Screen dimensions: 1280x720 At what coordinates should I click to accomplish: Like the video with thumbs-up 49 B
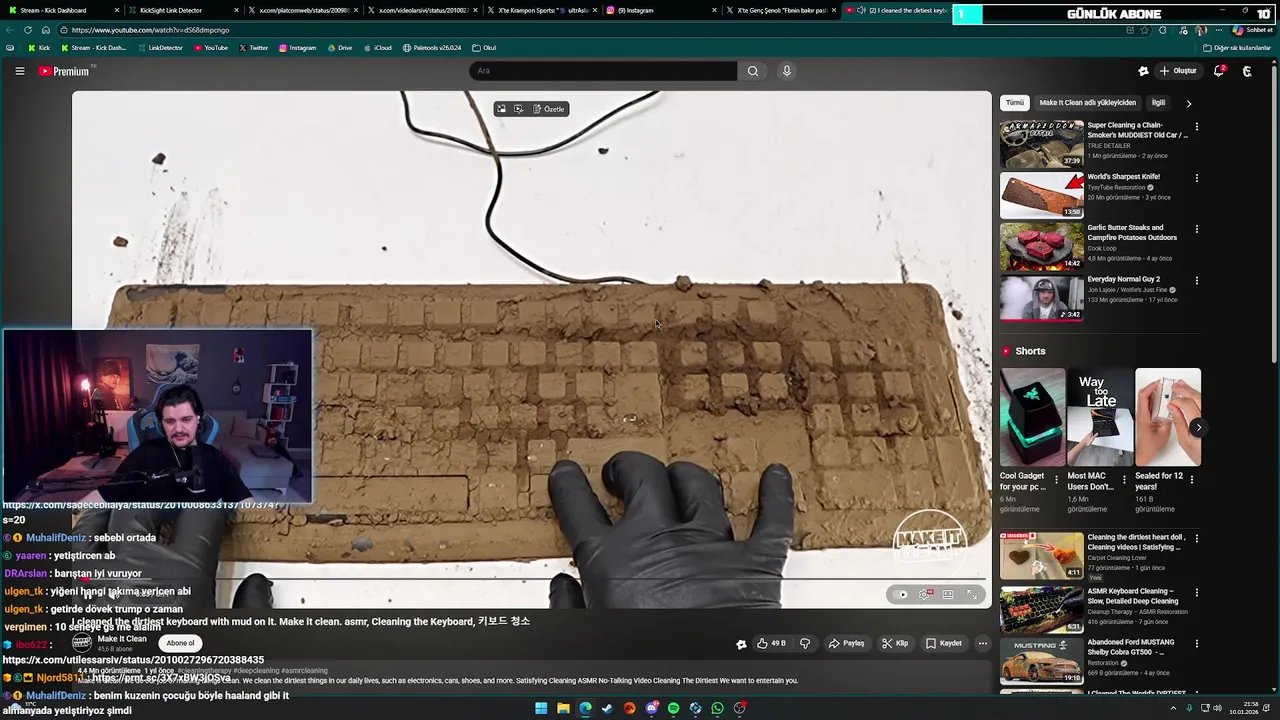click(x=772, y=643)
